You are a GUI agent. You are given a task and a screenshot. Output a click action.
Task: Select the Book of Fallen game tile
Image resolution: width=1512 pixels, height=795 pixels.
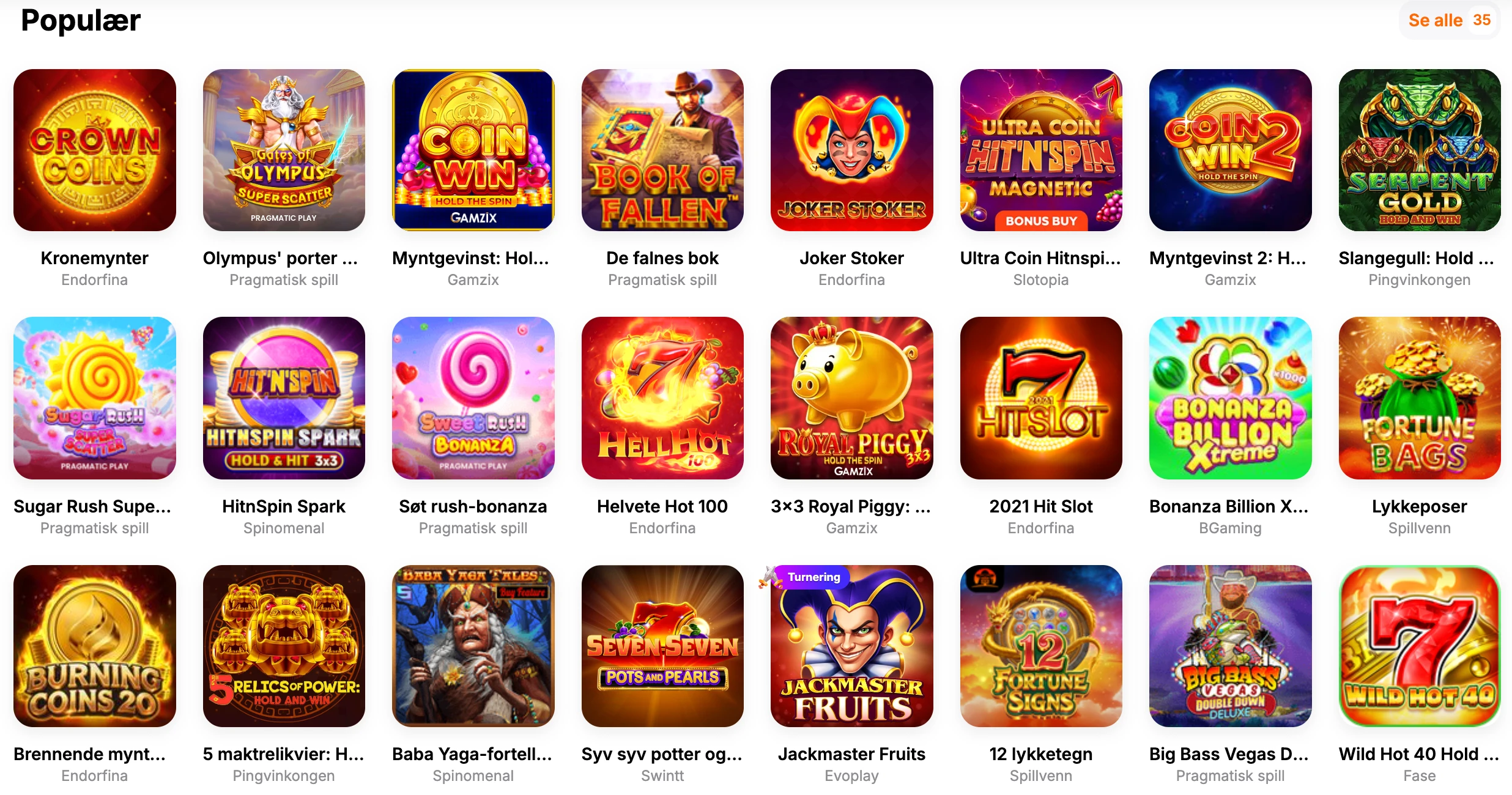tap(662, 150)
